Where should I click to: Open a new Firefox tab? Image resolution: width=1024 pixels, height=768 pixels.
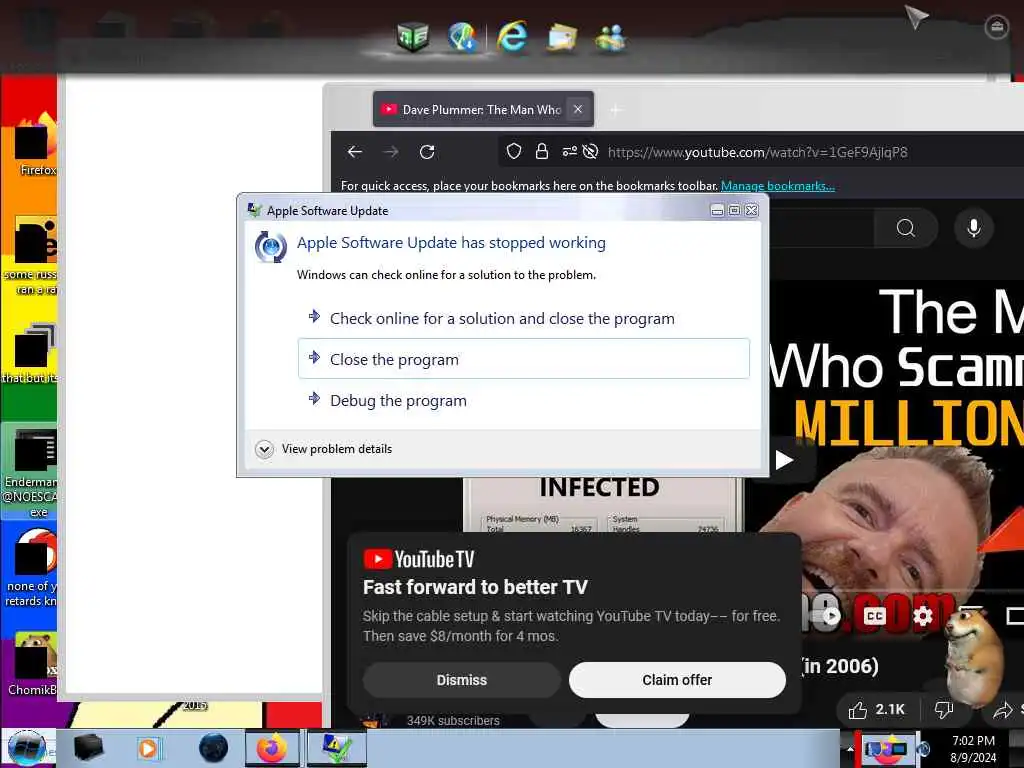click(615, 110)
